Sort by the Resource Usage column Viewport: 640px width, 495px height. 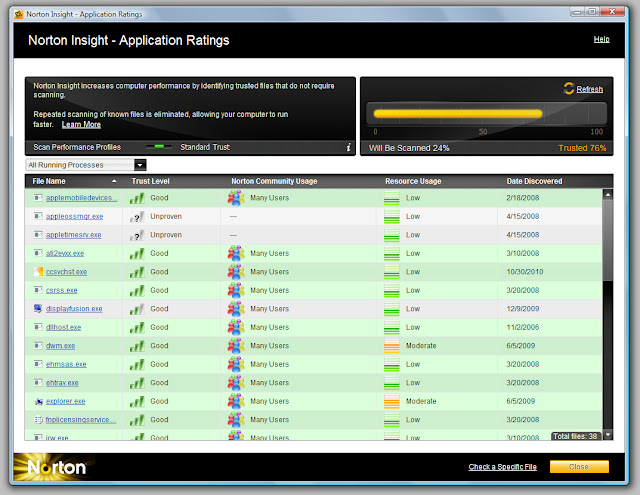tap(413, 181)
